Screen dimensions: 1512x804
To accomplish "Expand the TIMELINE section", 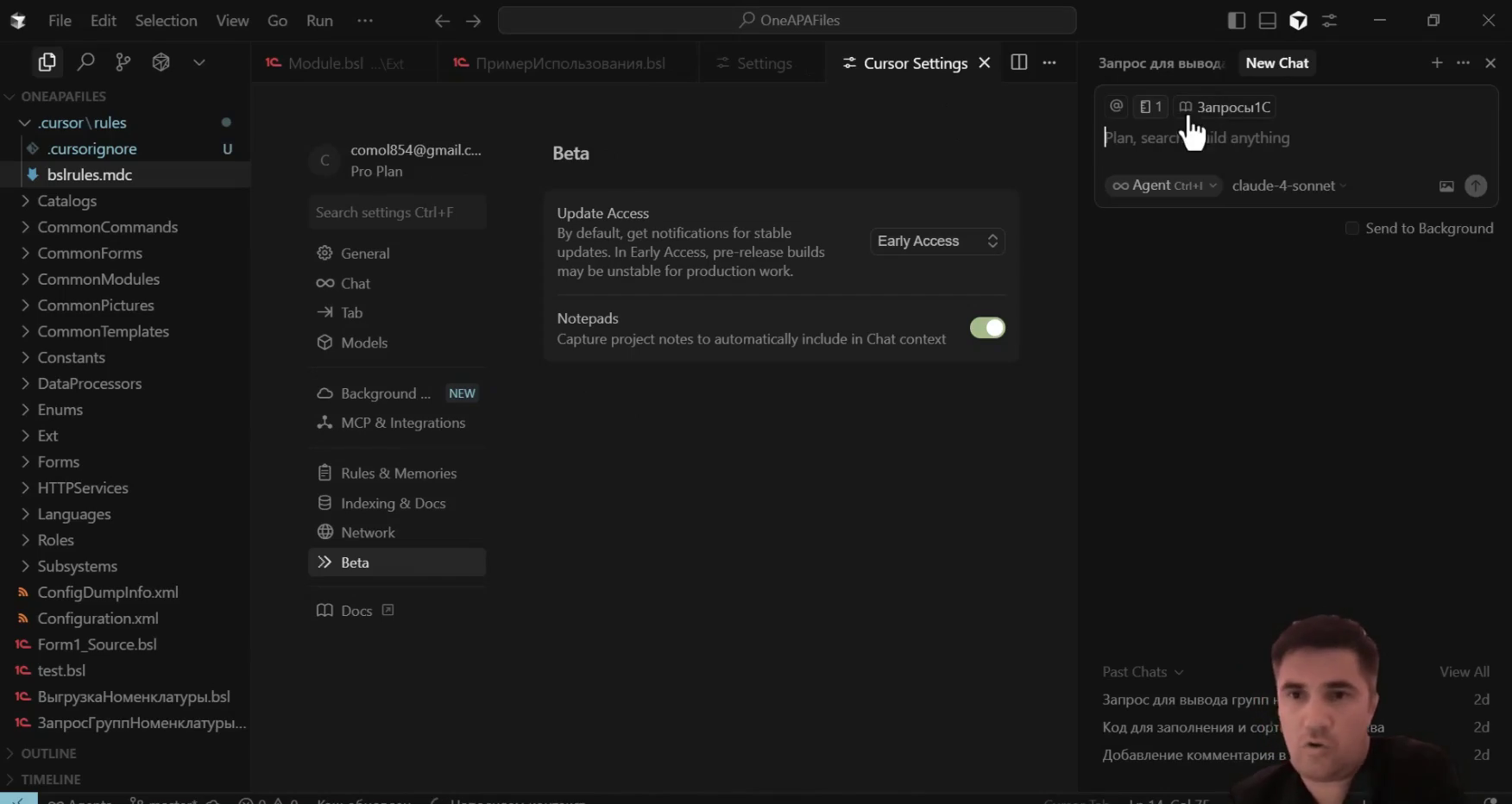I will 125,779.
